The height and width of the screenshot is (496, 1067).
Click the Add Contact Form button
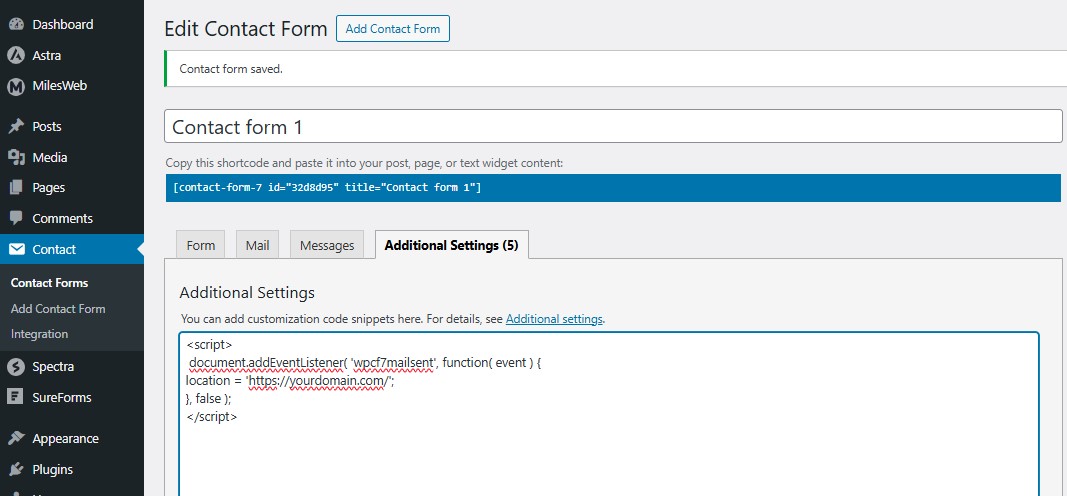[393, 29]
